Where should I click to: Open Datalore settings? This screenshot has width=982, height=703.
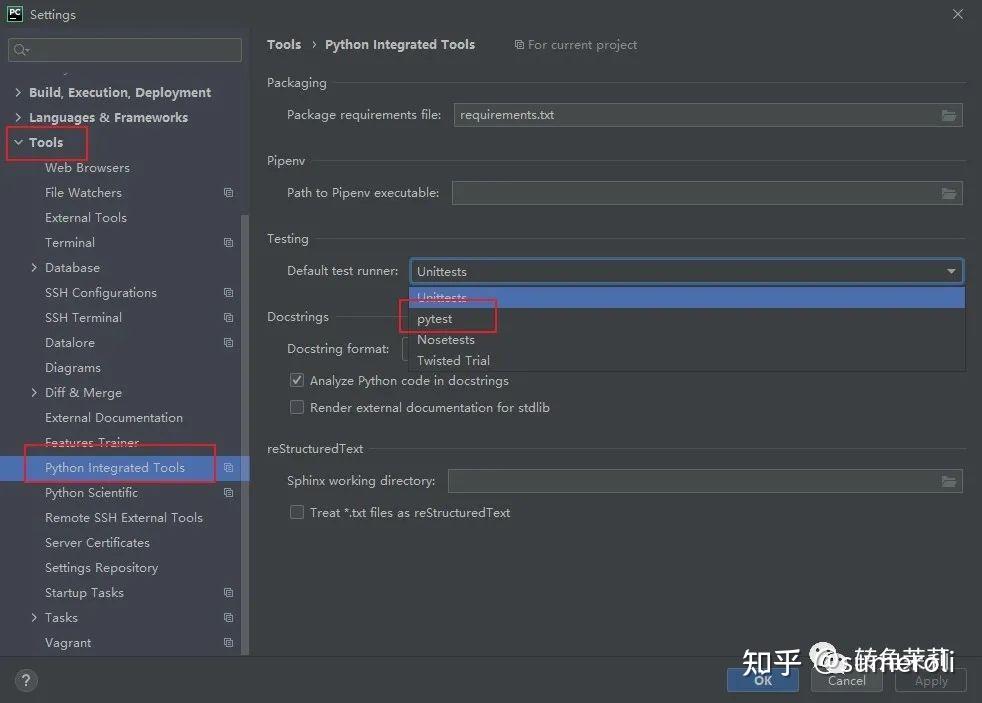70,343
